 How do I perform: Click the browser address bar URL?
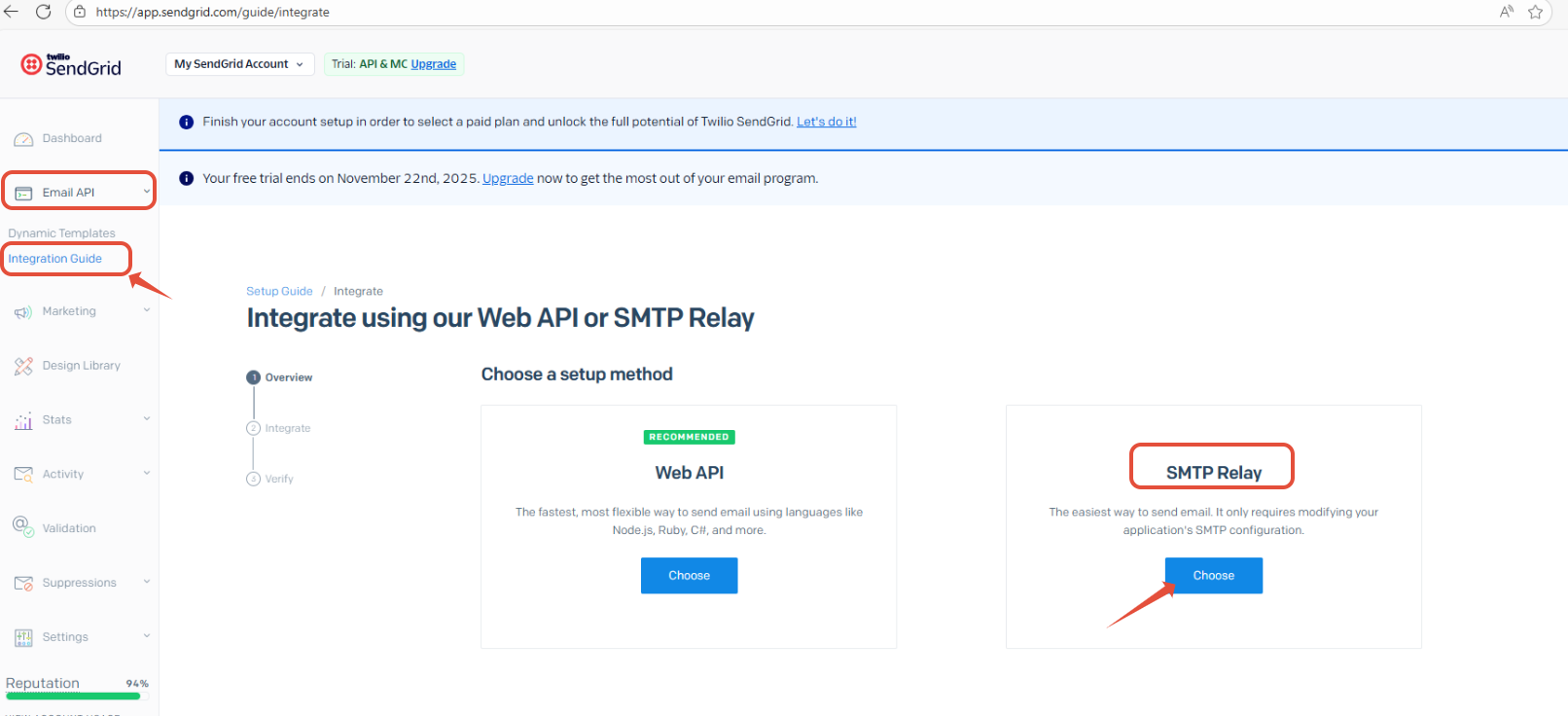click(212, 12)
